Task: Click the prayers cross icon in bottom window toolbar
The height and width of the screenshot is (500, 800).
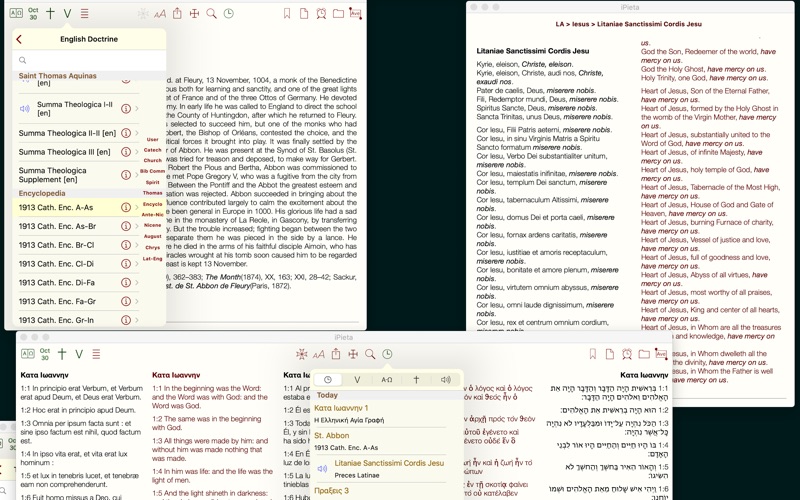Action: pyautogui.click(x=62, y=354)
